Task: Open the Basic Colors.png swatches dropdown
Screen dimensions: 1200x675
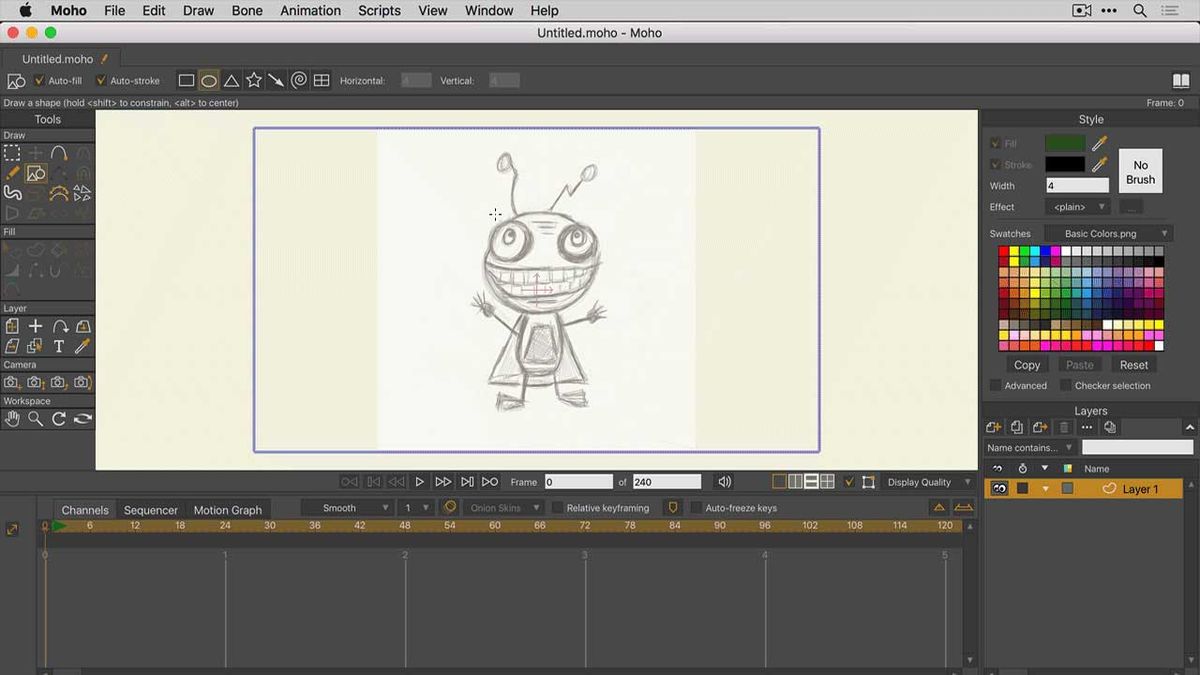Action: [x=1110, y=233]
